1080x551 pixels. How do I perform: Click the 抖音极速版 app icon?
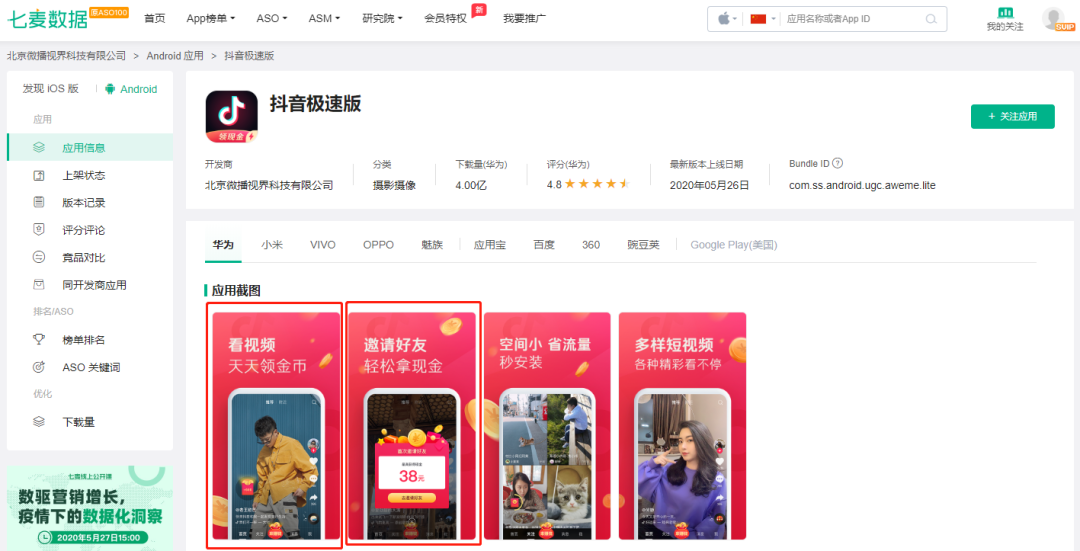click(x=231, y=116)
